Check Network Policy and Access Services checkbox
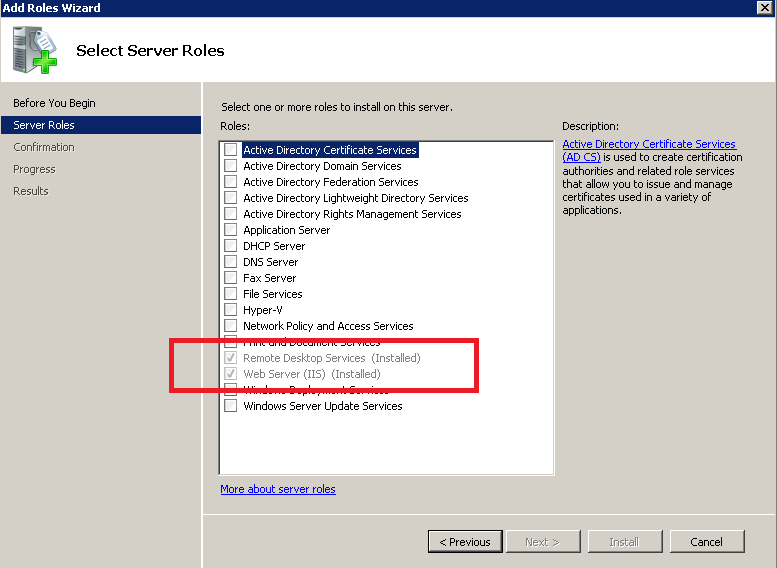The image size is (777, 568). (230, 326)
